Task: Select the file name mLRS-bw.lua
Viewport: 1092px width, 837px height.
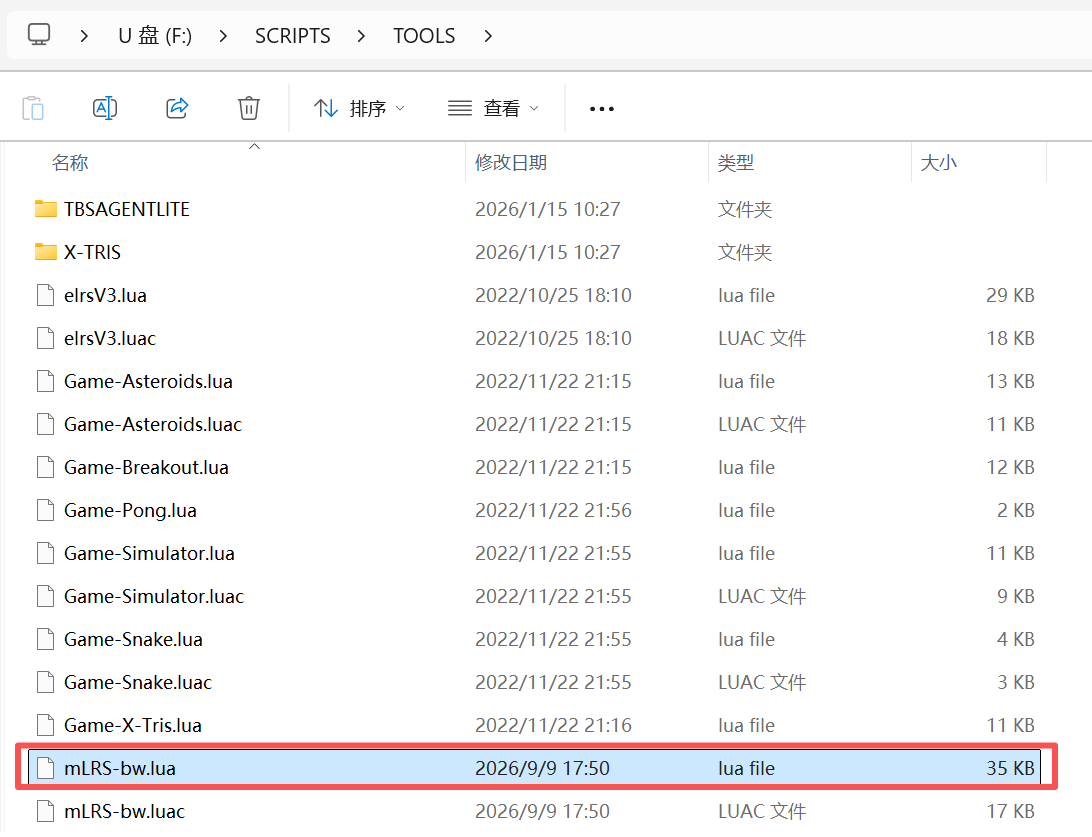Action: (x=120, y=769)
